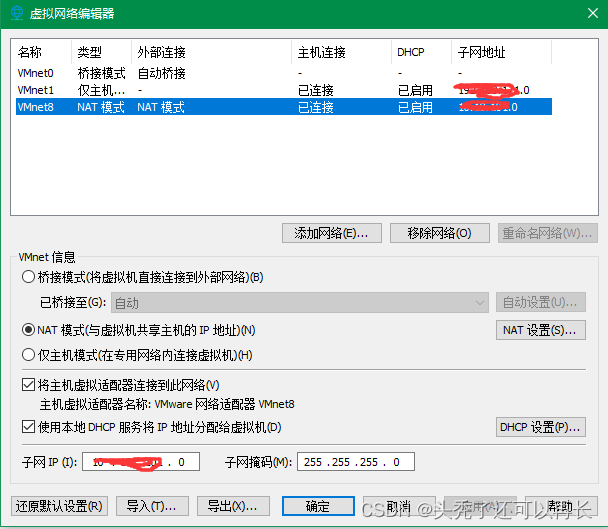Click the 外部连接 column header
Viewport: 608px width, 529px height.
(x=211, y=52)
